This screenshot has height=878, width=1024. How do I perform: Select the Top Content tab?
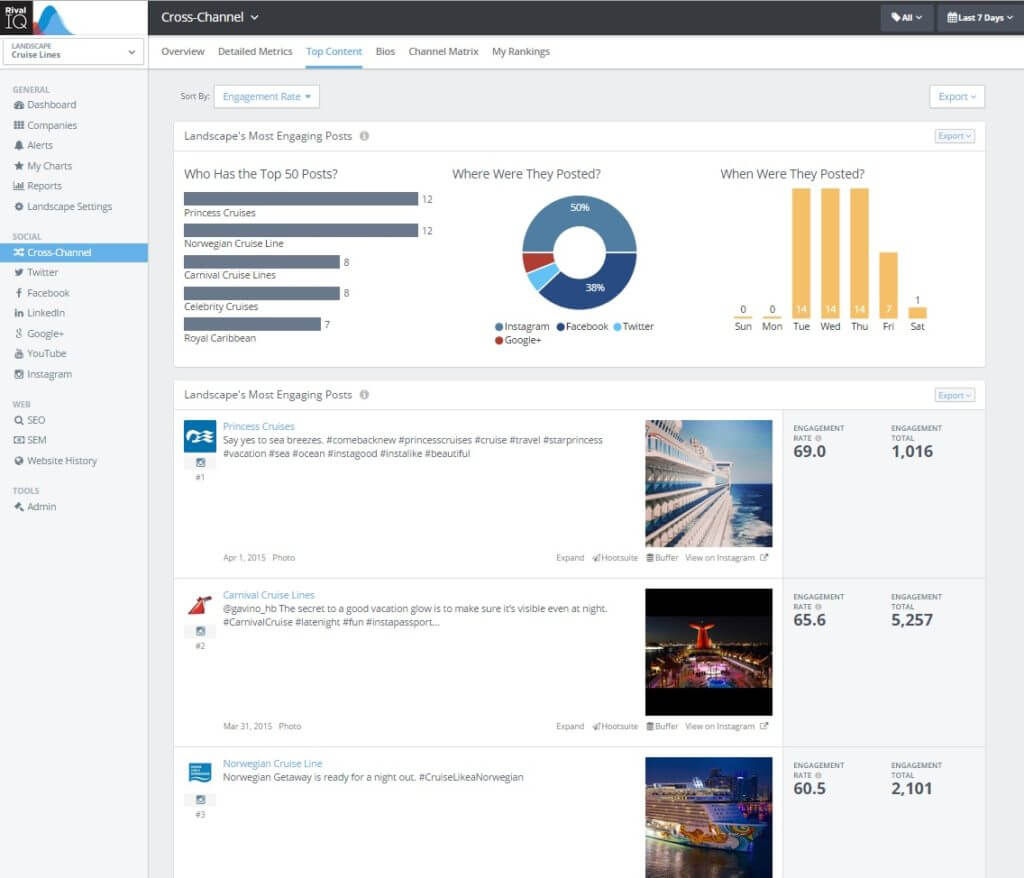click(334, 52)
